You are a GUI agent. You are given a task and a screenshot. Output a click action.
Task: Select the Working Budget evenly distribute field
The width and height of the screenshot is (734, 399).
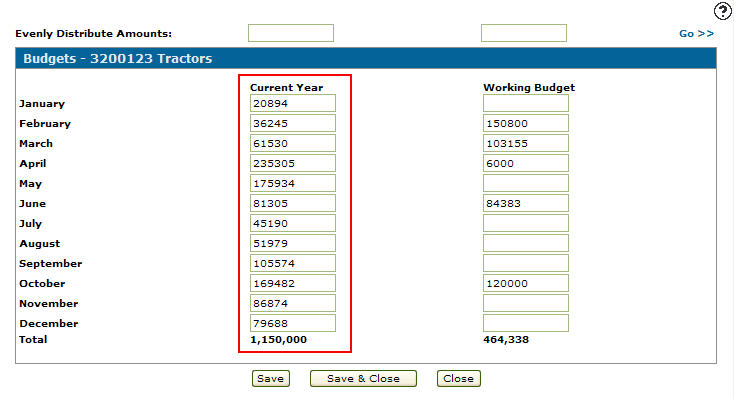coord(524,33)
